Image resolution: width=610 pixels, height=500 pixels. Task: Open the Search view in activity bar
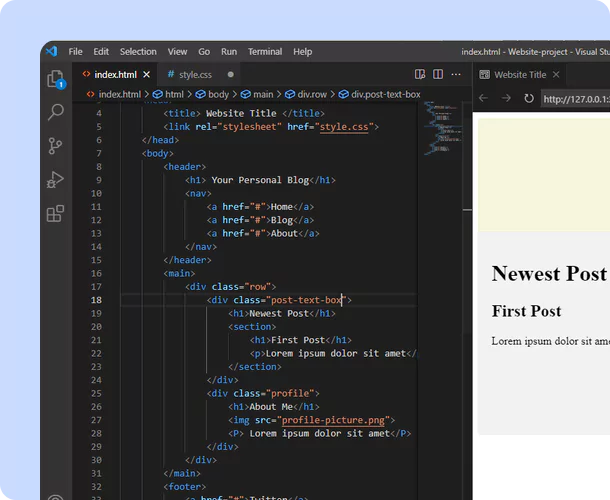click(56, 112)
